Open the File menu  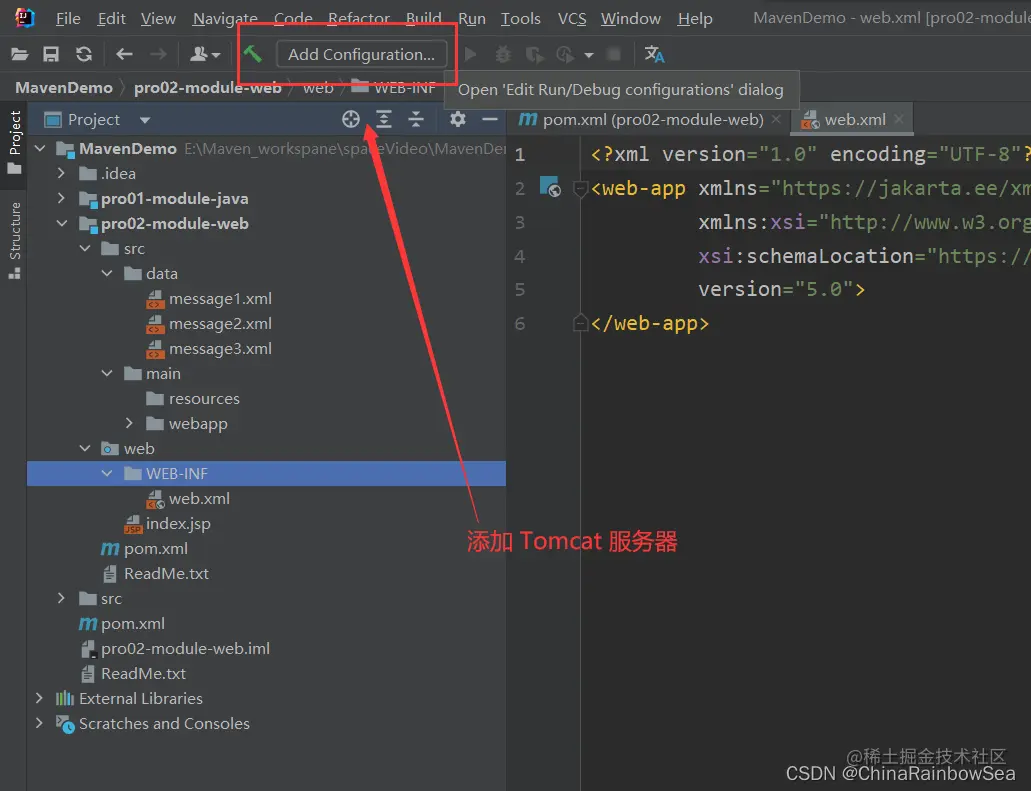68,19
